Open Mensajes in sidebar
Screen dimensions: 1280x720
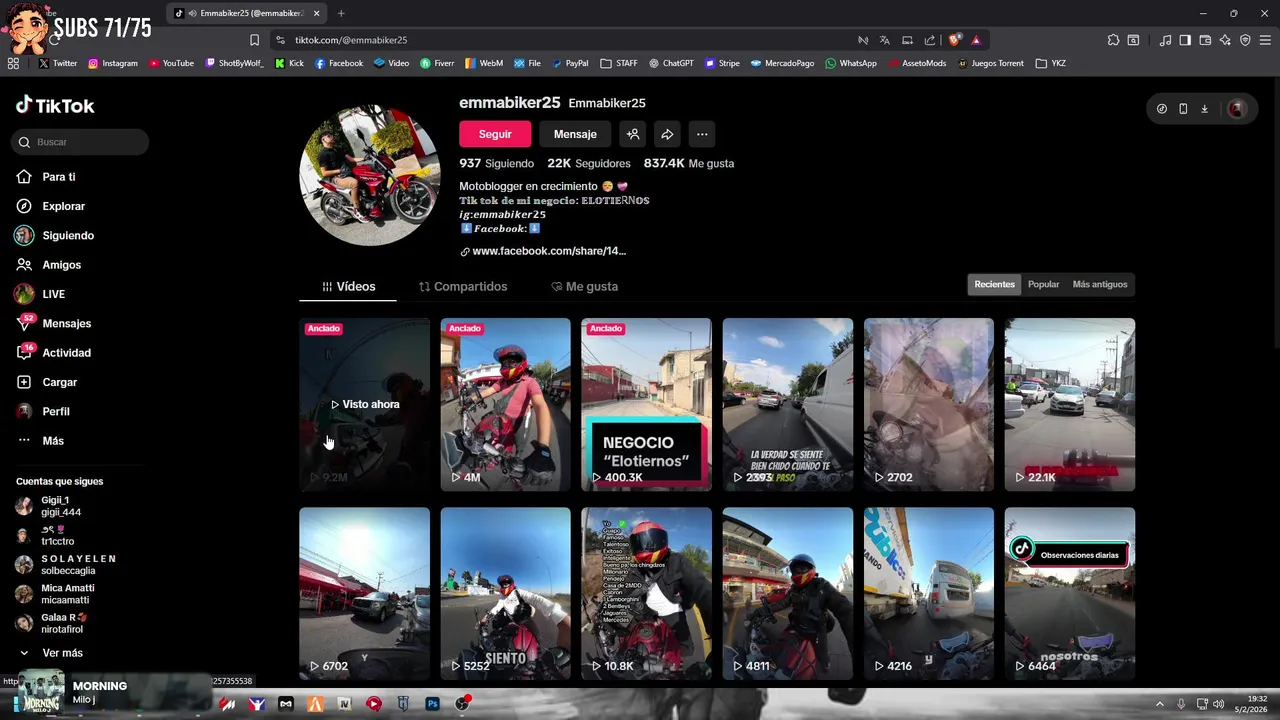pos(54,323)
